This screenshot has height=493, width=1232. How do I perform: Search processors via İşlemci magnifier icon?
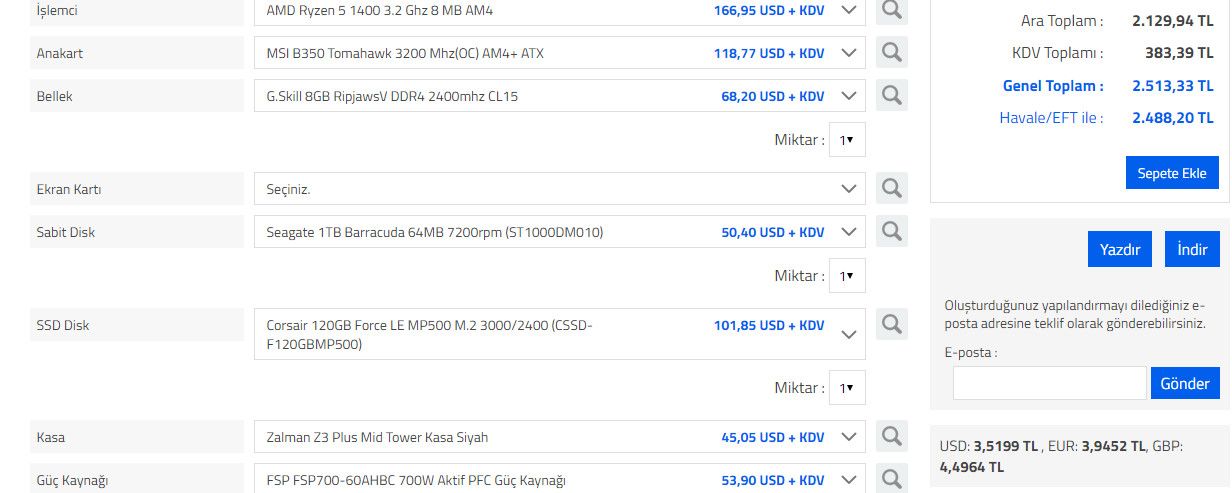coord(892,10)
